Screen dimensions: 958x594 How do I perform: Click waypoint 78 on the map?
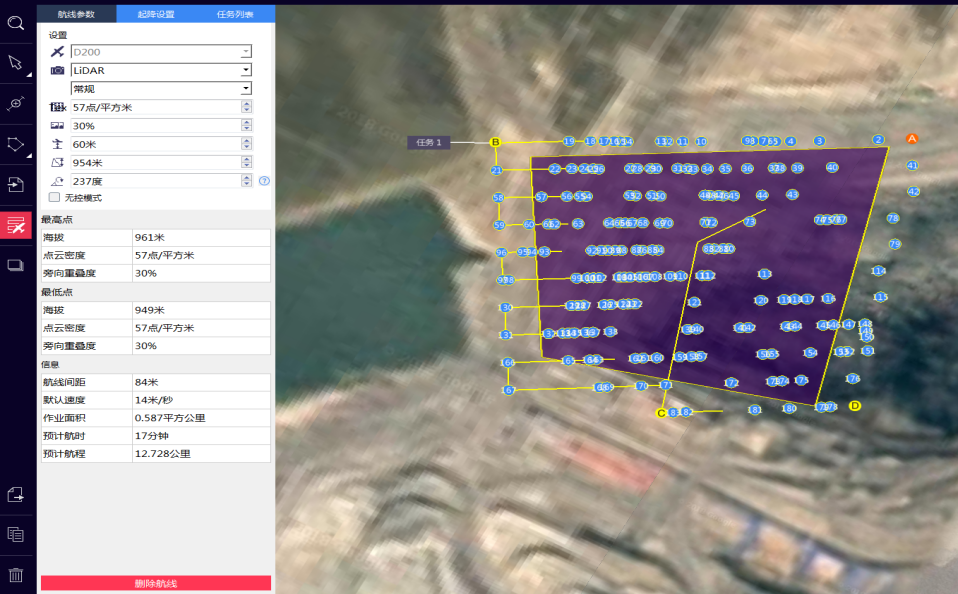(893, 218)
